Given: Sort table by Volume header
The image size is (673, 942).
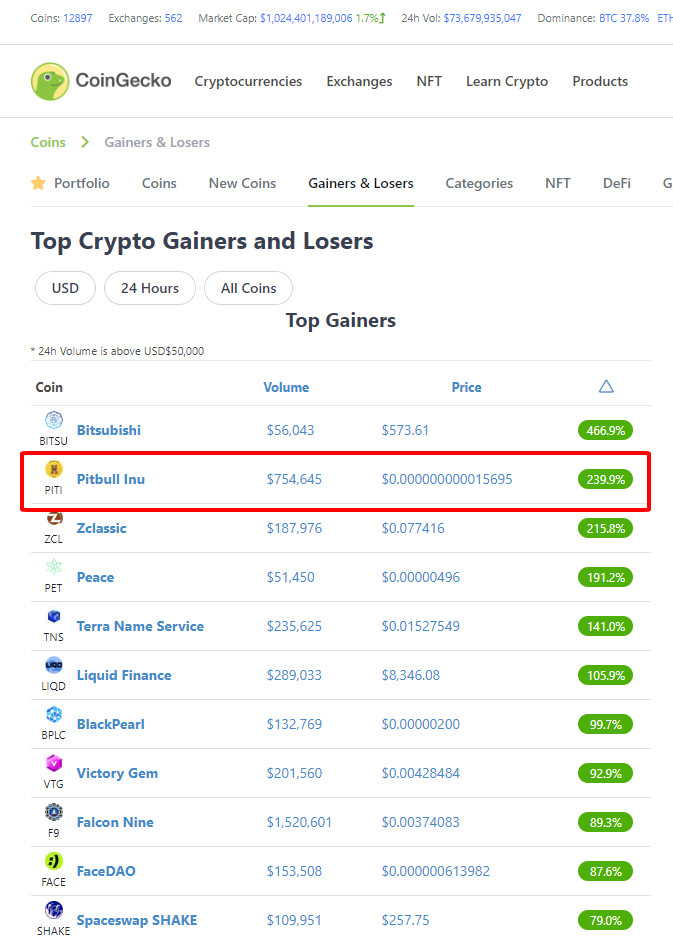Looking at the screenshot, I should [x=286, y=387].
